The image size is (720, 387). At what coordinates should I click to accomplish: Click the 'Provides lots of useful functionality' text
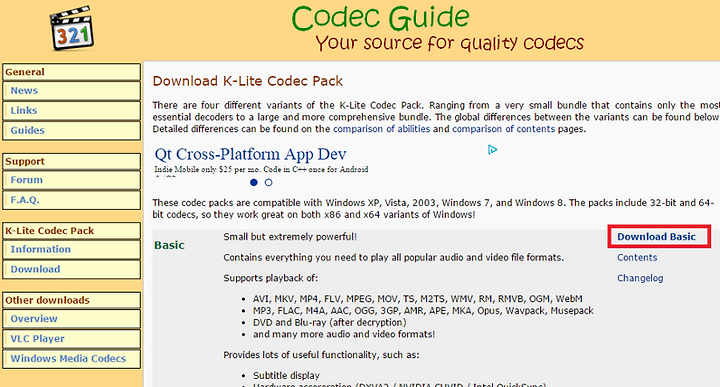coord(321,355)
